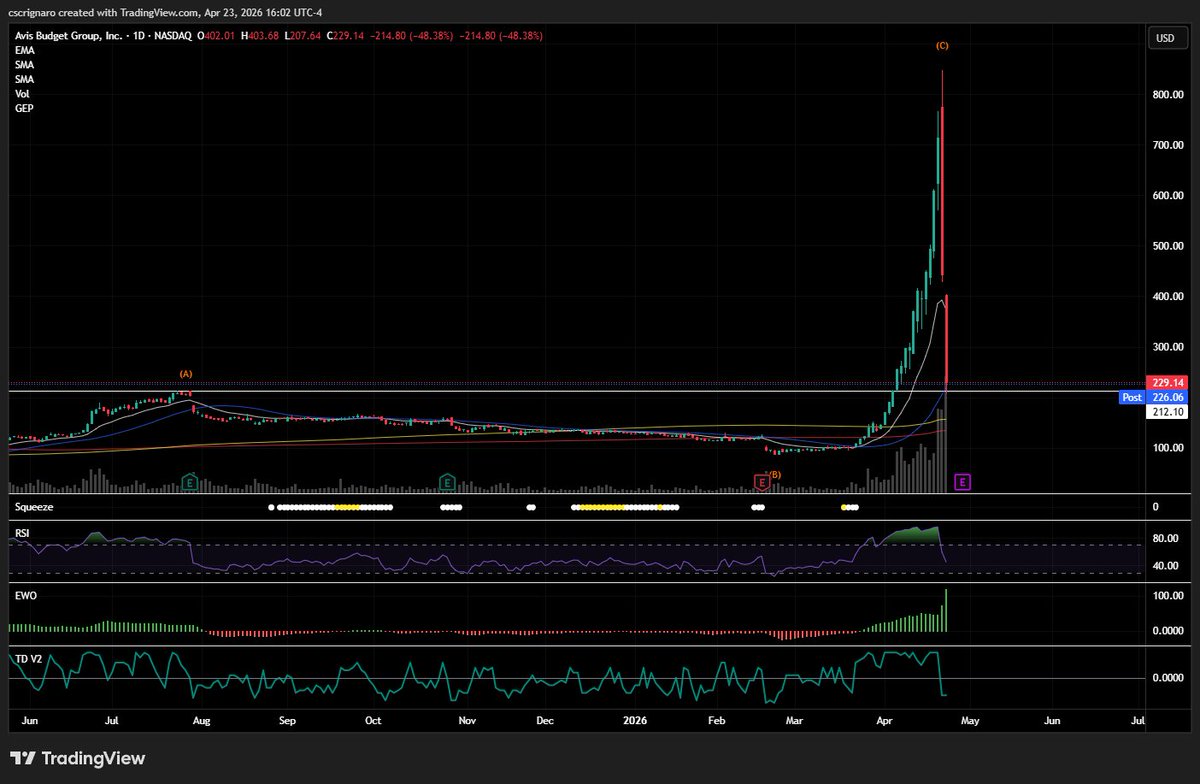Click the Sep label on time axis
This screenshot has height=784, width=1200.
click(287, 719)
